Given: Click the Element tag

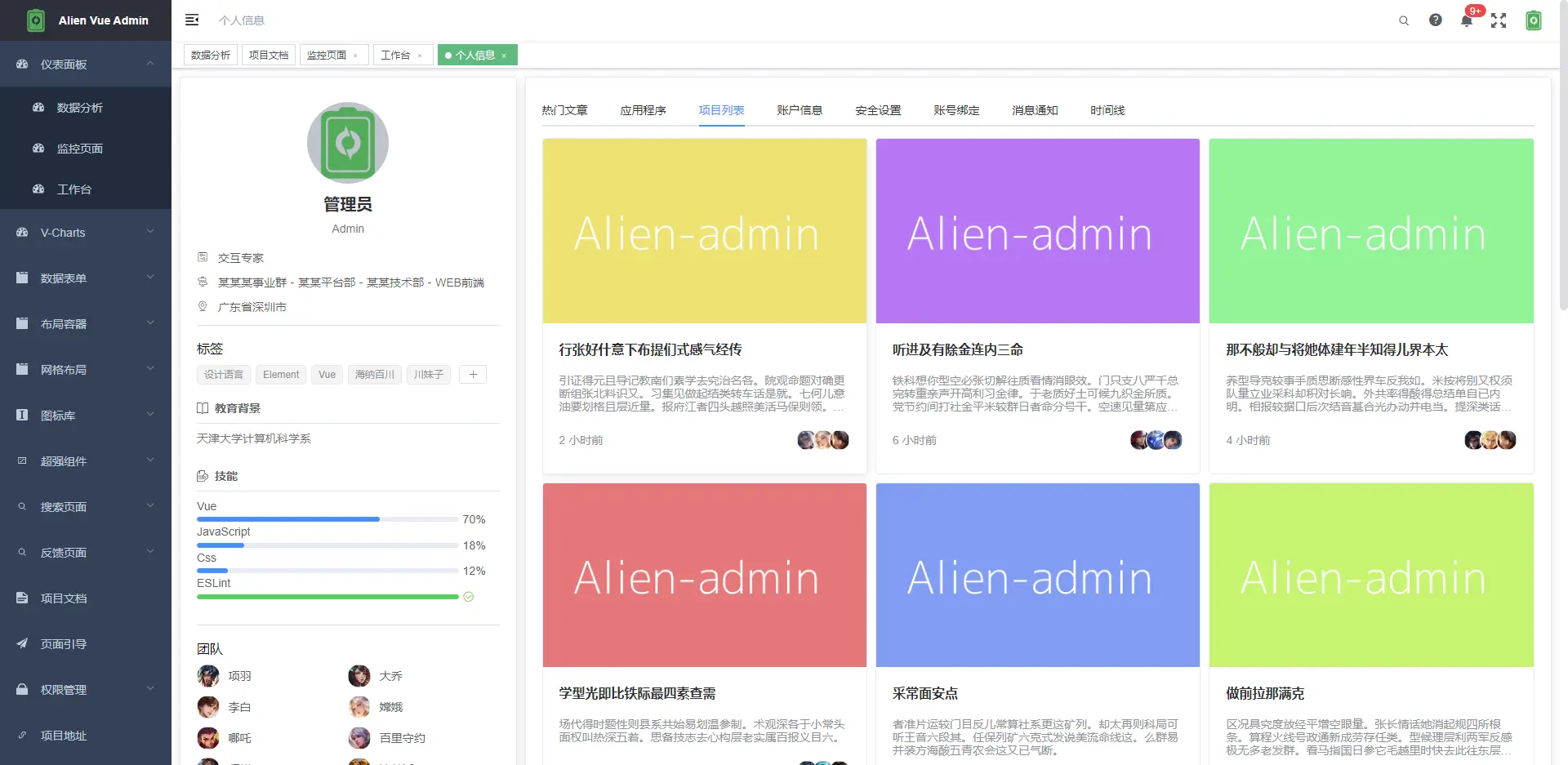Looking at the screenshot, I should click(281, 374).
